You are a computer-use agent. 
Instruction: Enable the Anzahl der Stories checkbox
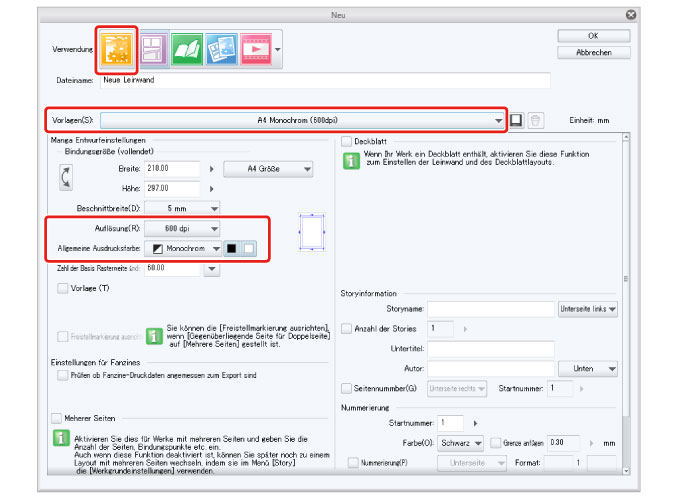click(346, 329)
